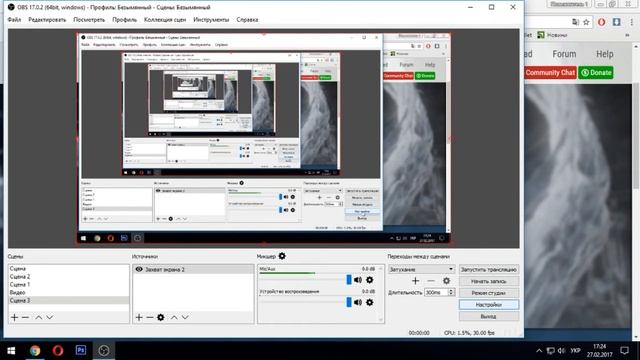640x360 pixels.
Task: Click OBS icon on the taskbar
Action: [104, 351]
